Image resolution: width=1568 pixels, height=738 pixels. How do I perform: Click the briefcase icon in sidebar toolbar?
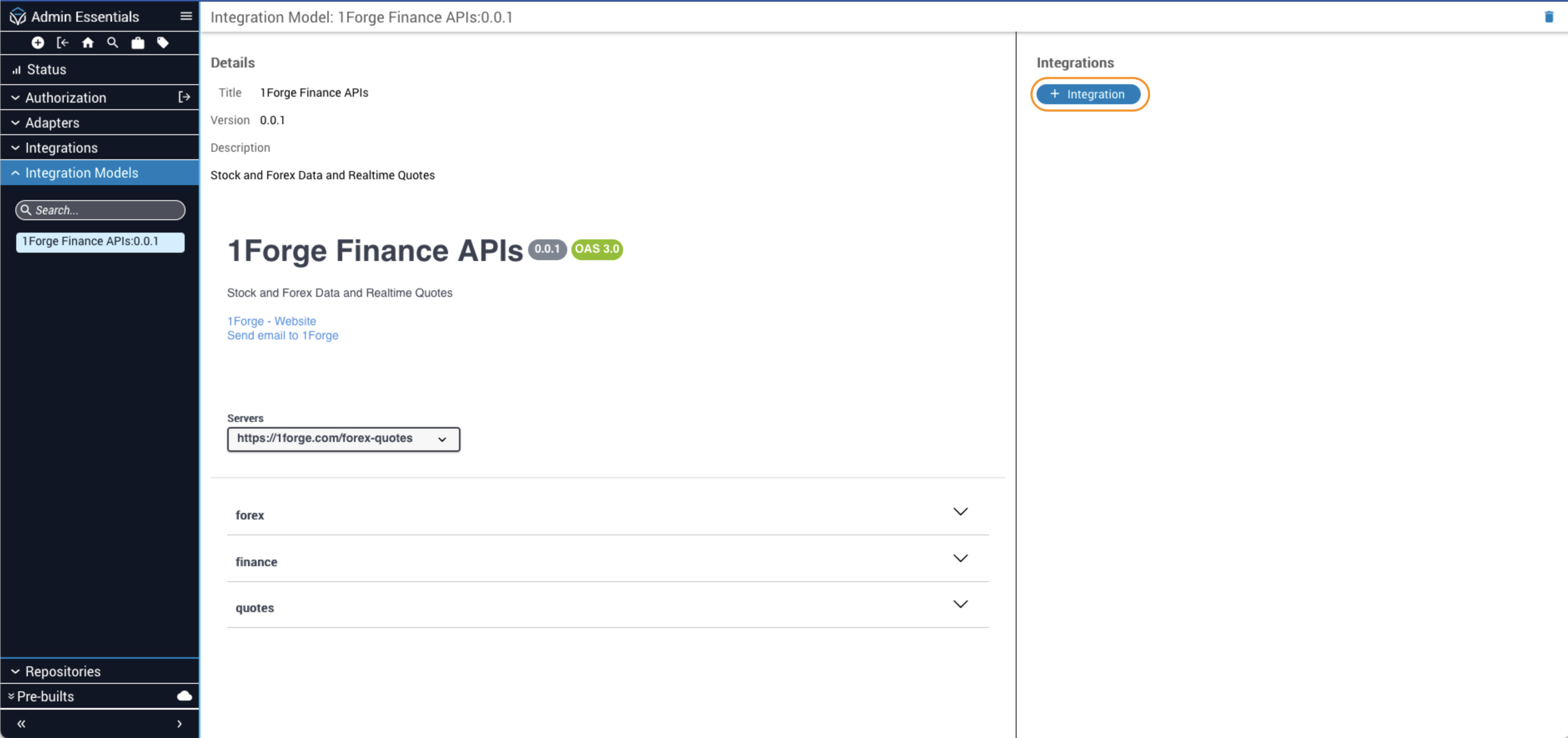point(138,43)
